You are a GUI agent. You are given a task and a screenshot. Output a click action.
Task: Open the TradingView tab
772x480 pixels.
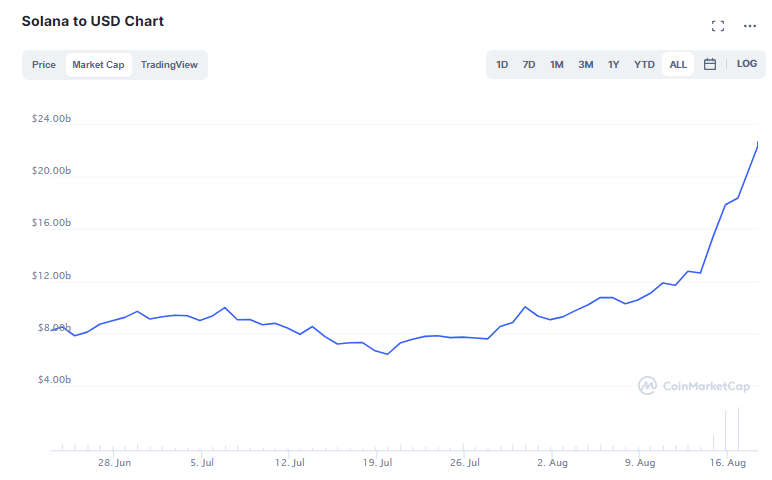[169, 65]
